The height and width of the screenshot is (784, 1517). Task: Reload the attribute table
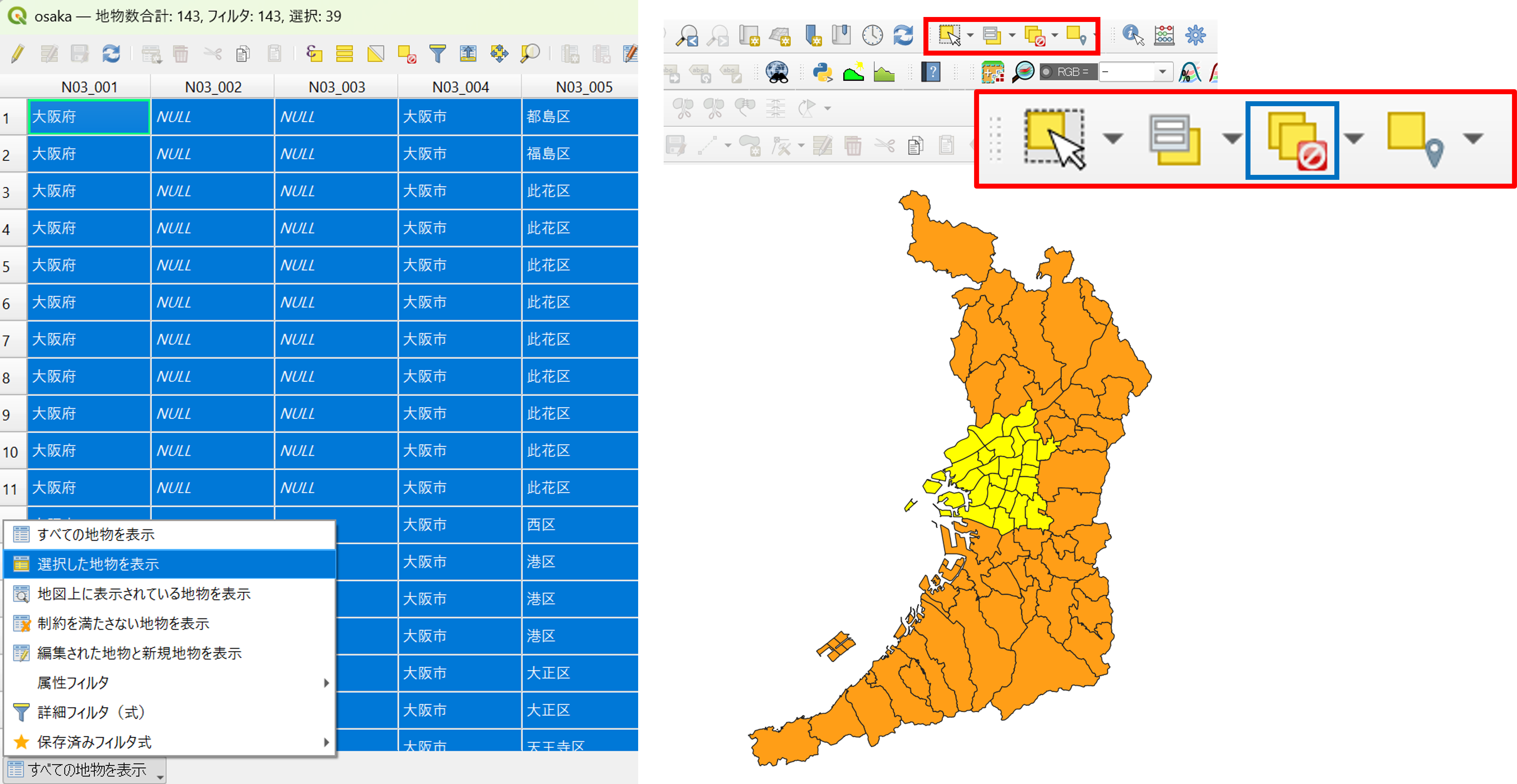111,54
